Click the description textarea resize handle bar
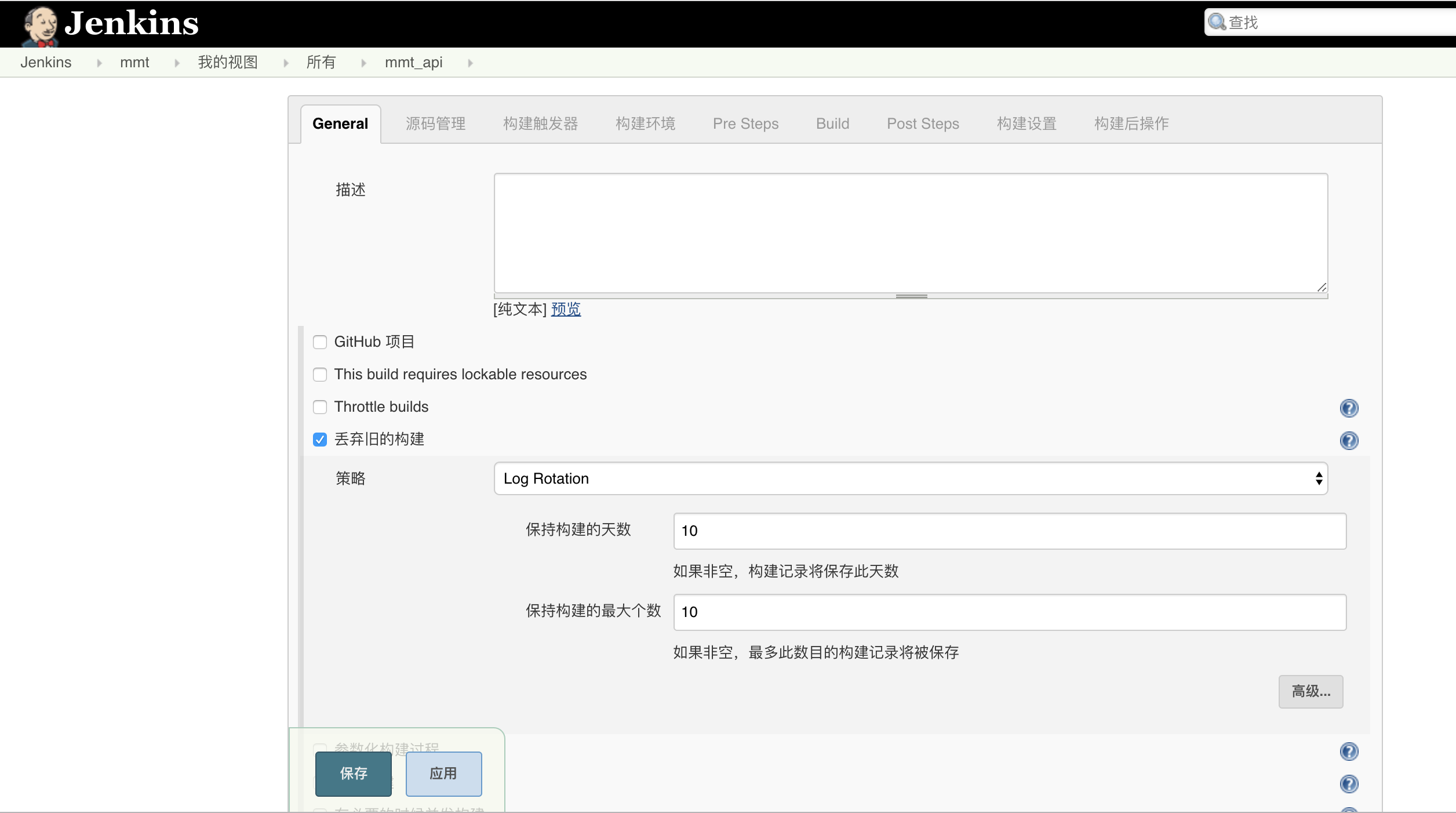Image resolution: width=1456 pixels, height=813 pixels. click(911, 296)
